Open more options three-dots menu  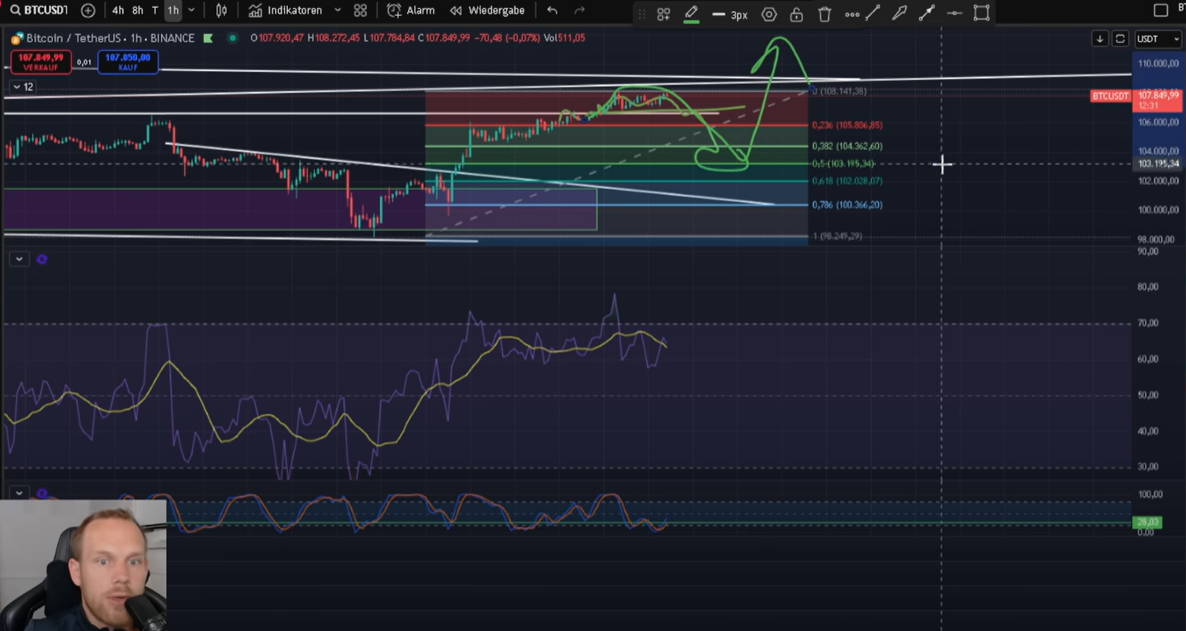tap(852, 14)
